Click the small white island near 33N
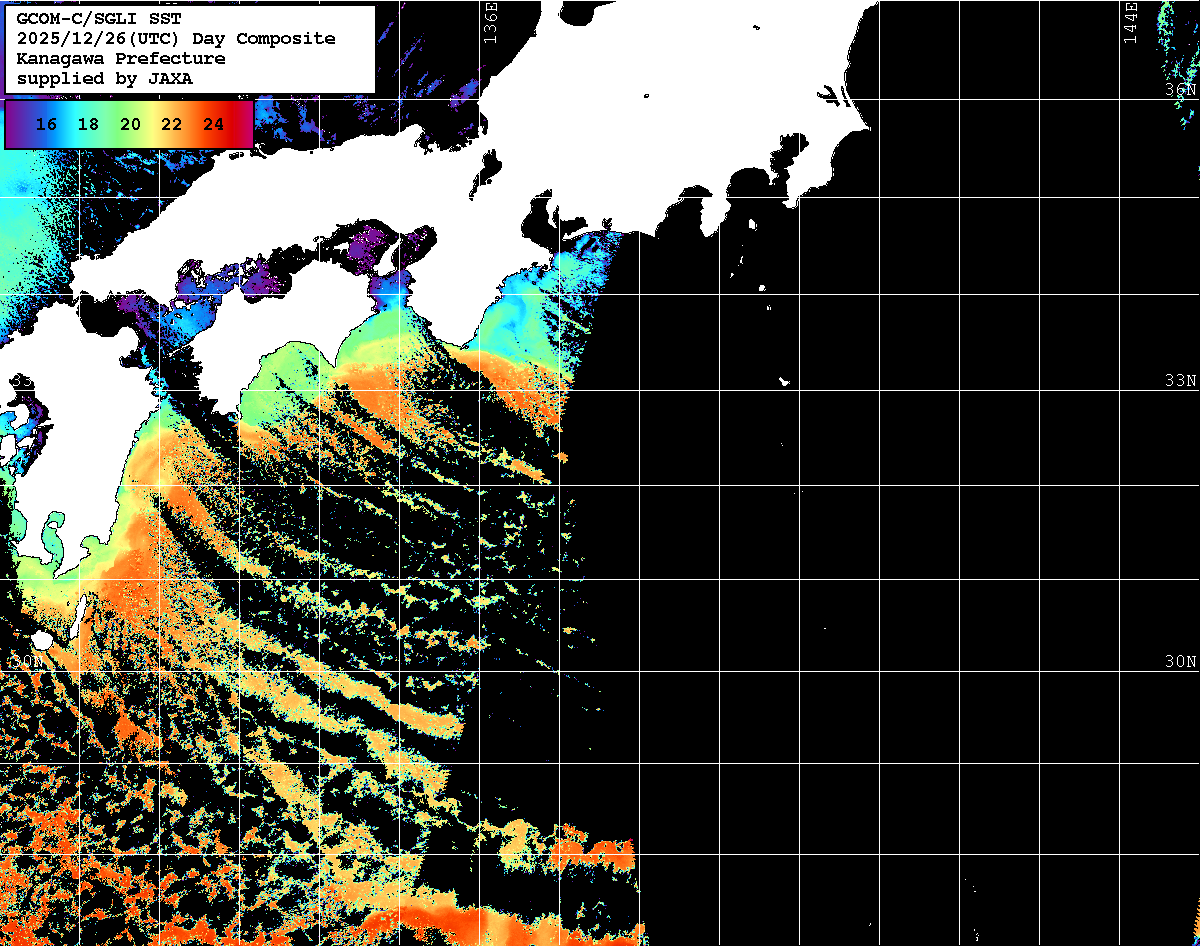 click(785, 381)
